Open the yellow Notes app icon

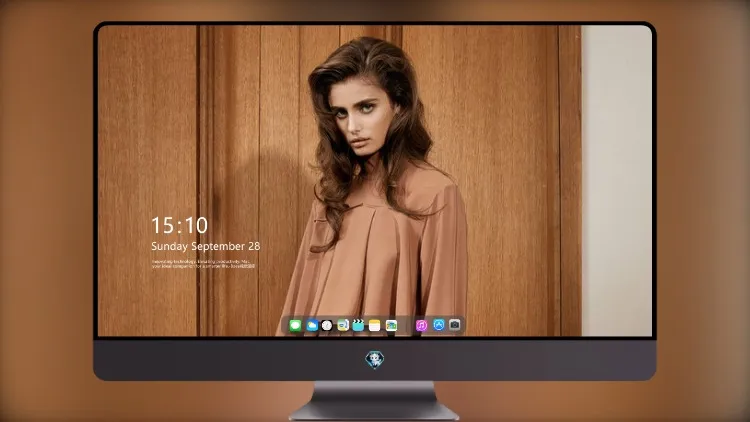pyautogui.click(x=375, y=326)
